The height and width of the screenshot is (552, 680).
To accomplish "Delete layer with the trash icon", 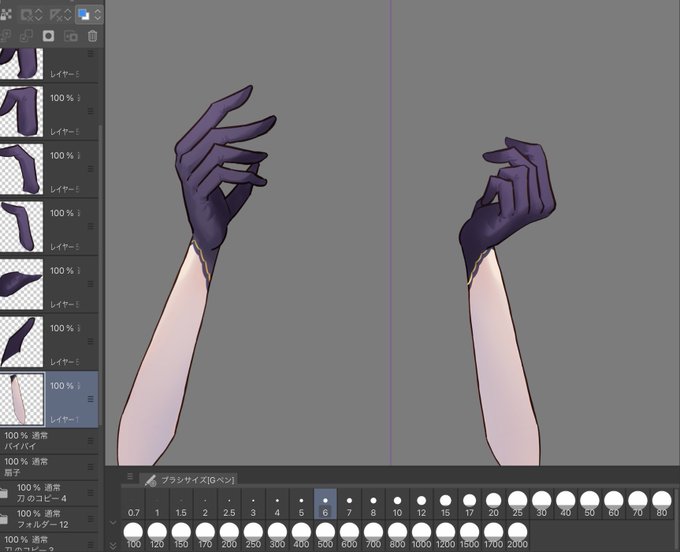I will [x=92, y=36].
